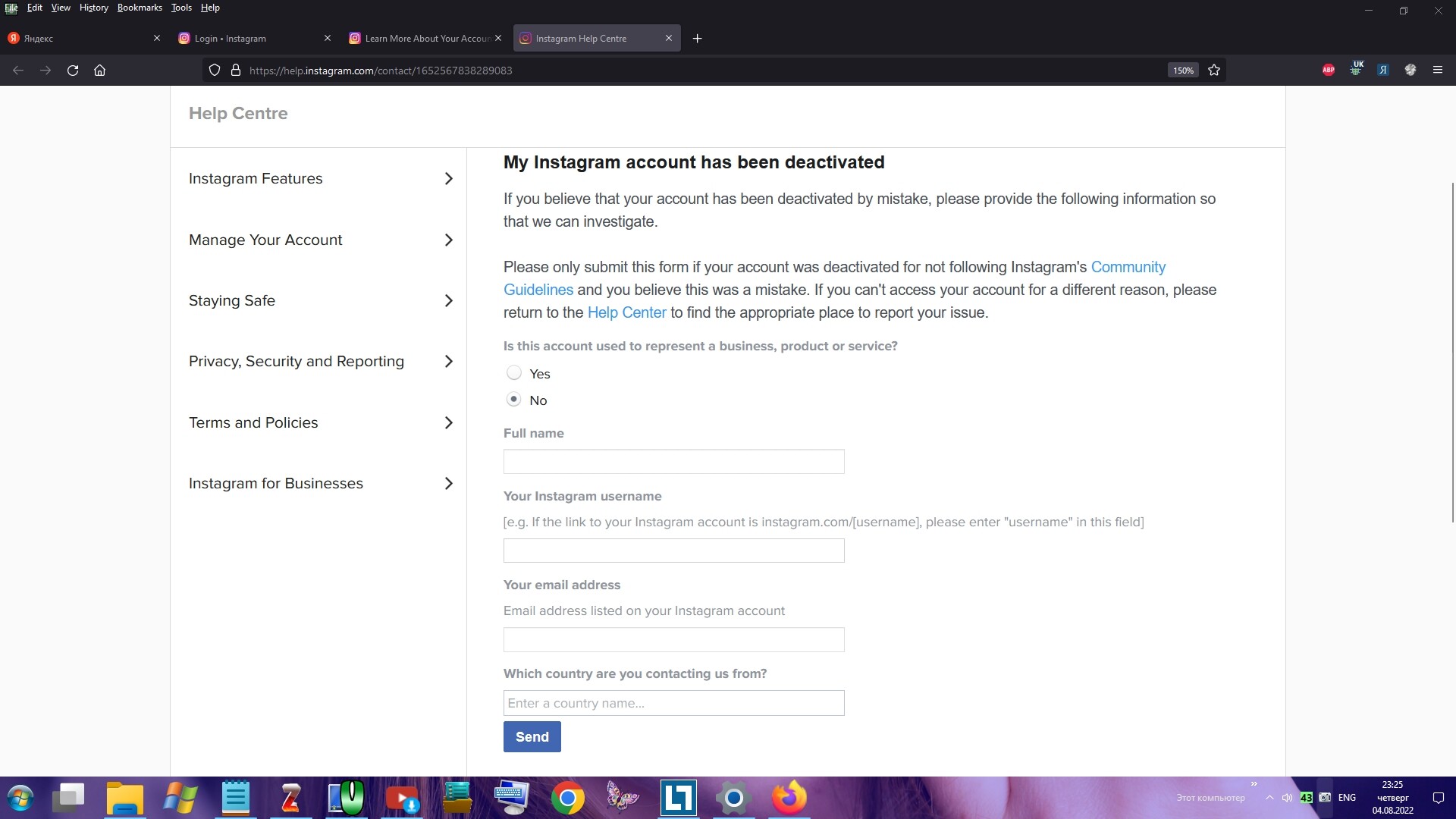1456x819 pixels.
Task: Open the Yandex extension icon in toolbar
Action: click(1383, 70)
